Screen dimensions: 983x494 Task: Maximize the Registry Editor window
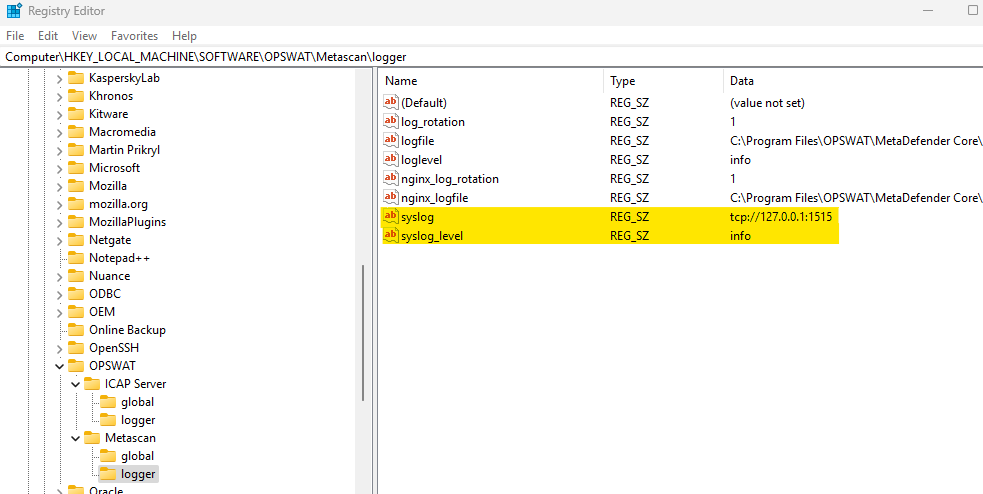[972, 11]
